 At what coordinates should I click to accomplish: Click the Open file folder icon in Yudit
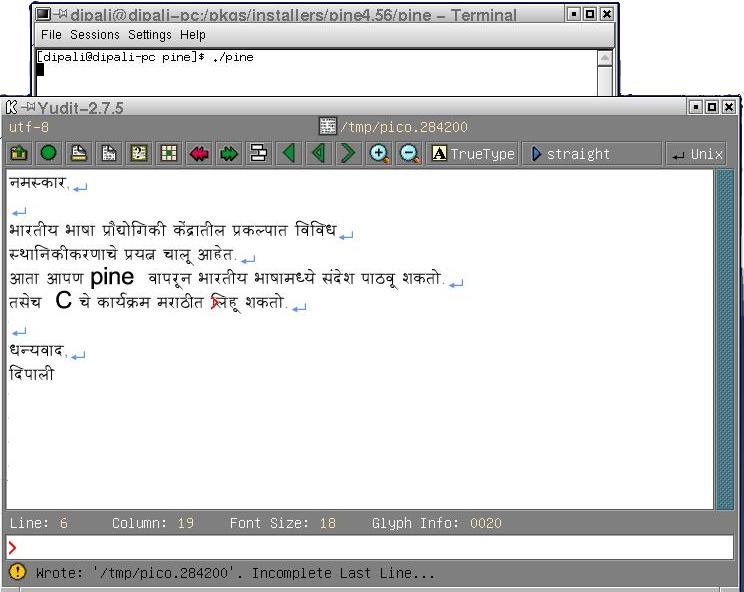[x=19, y=153]
